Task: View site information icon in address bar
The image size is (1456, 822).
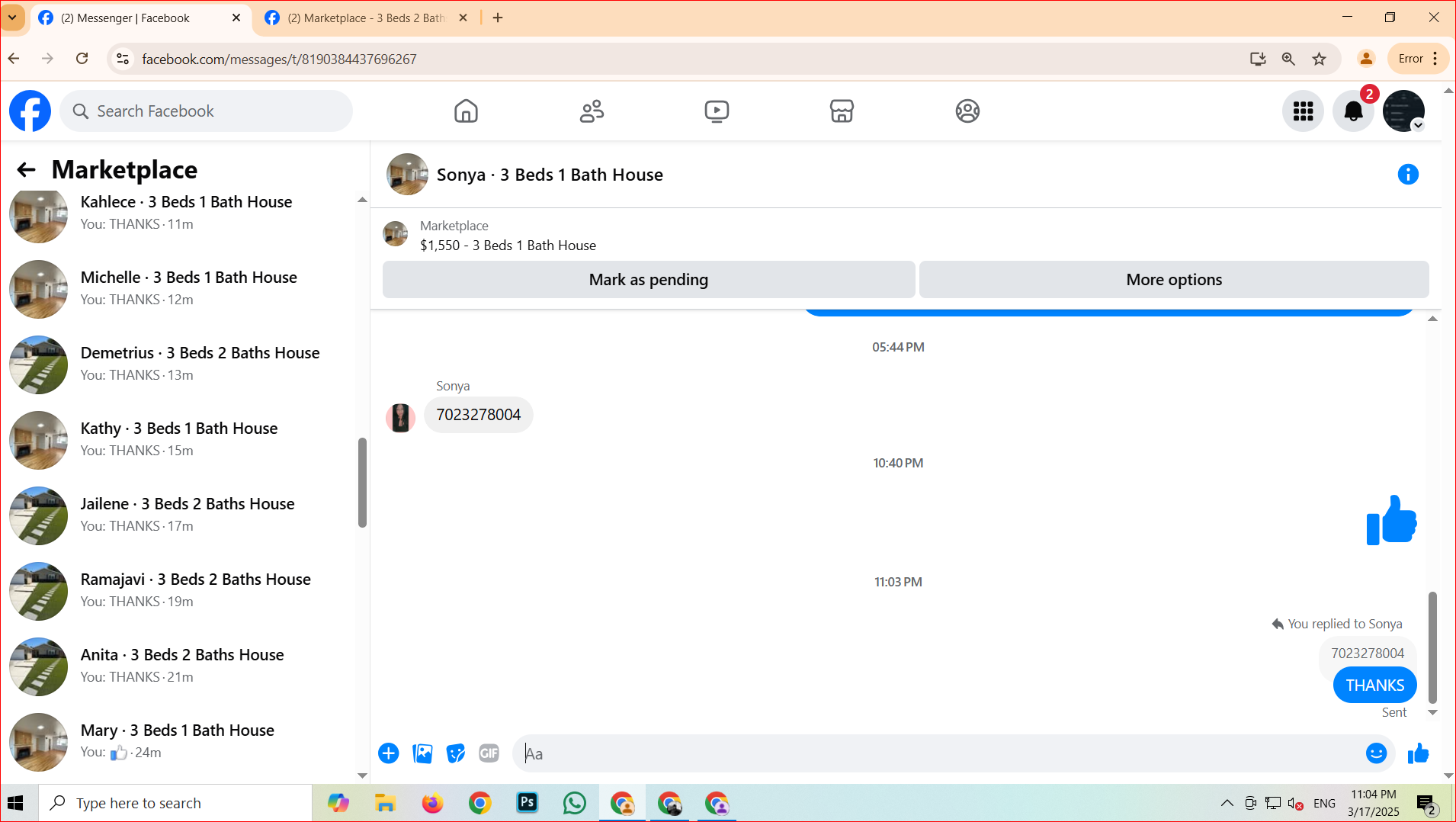Action: click(x=123, y=59)
